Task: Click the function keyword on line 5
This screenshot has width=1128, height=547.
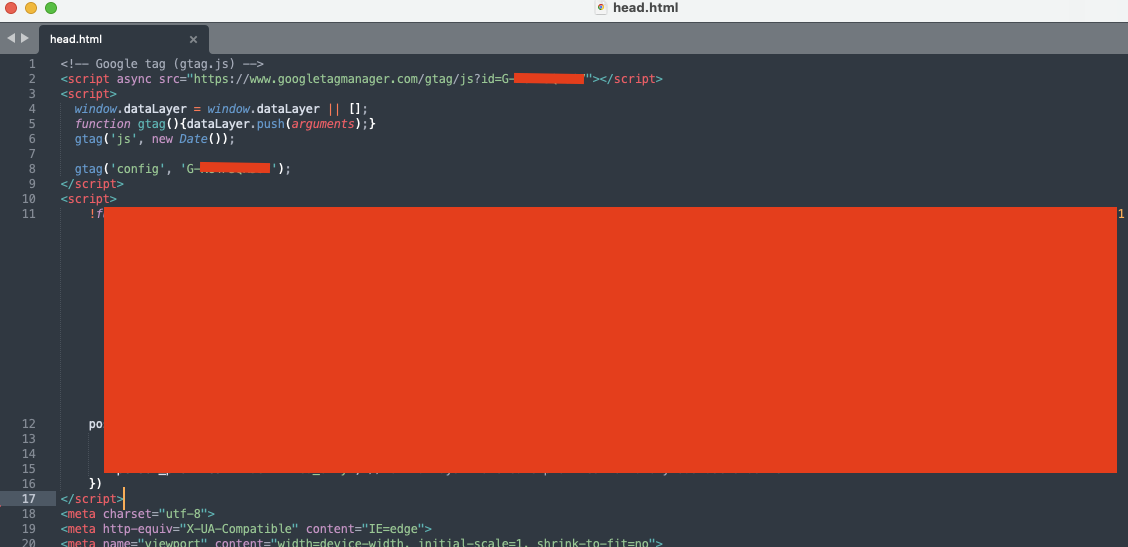Action: coord(102,124)
